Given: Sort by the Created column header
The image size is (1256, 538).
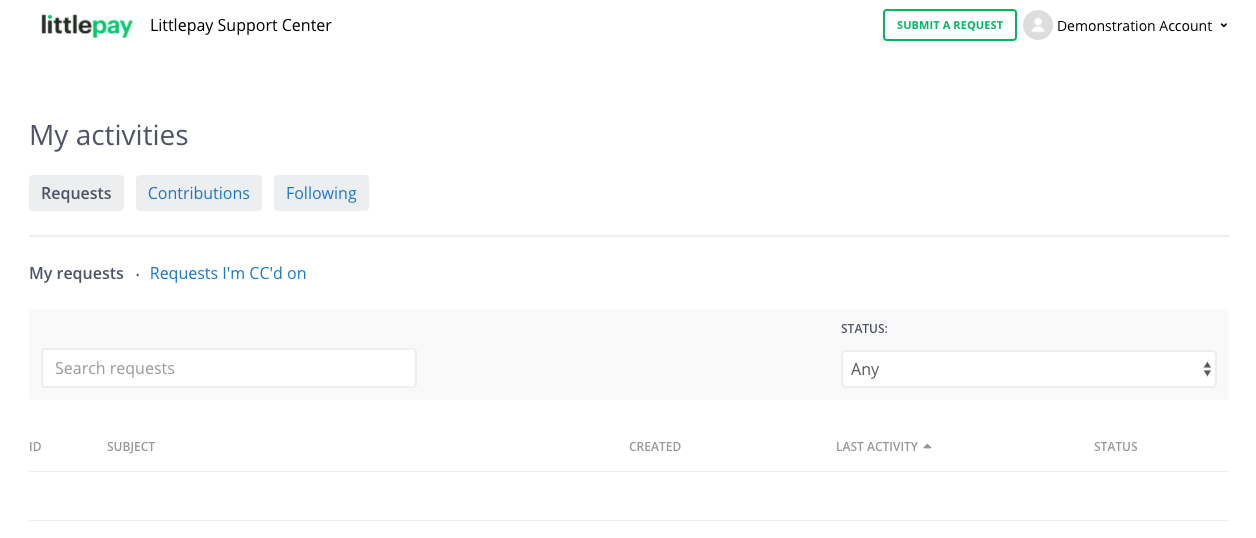Looking at the screenshot, I should pyautogui.click(x=655, y=447).
